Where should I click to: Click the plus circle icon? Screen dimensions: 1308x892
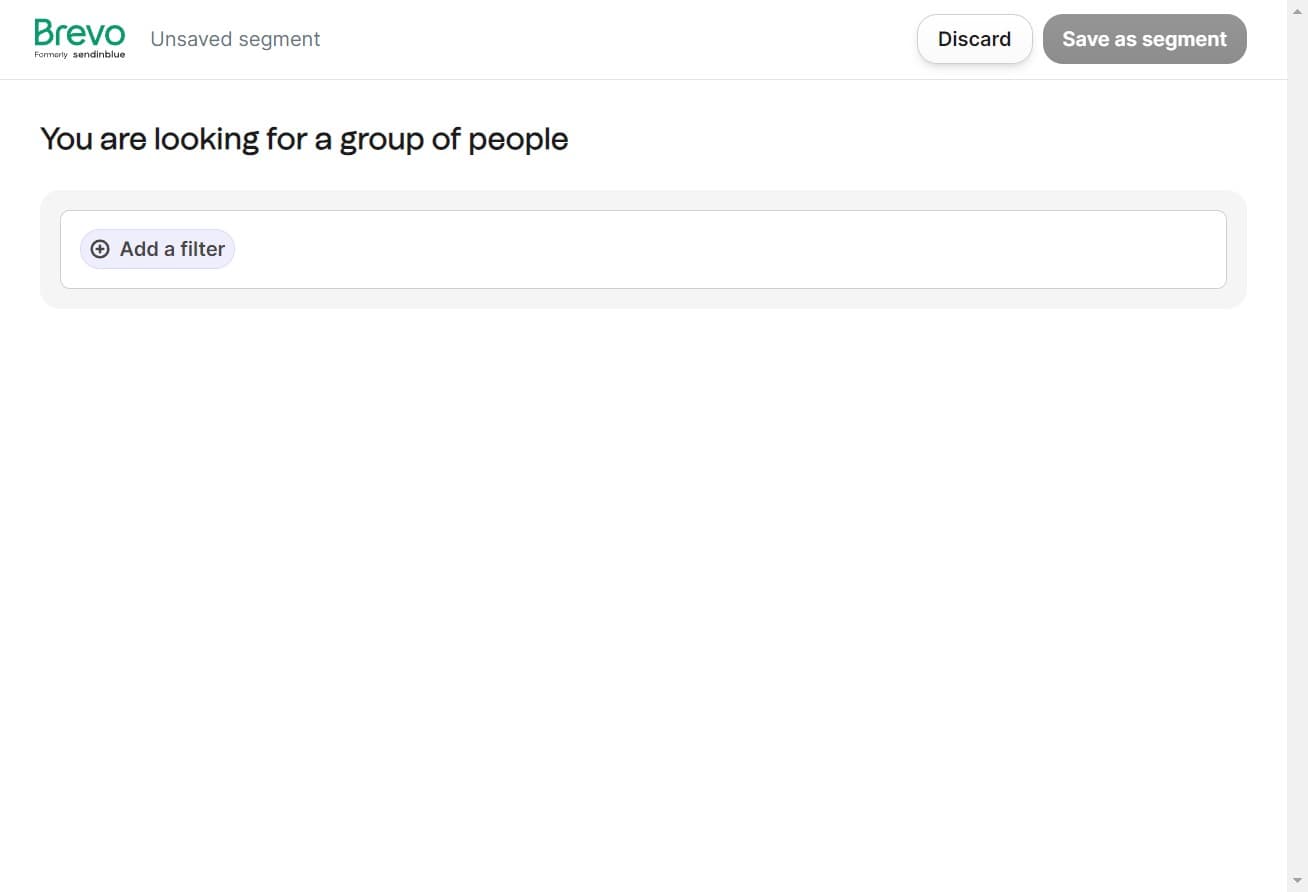point(100,249)
